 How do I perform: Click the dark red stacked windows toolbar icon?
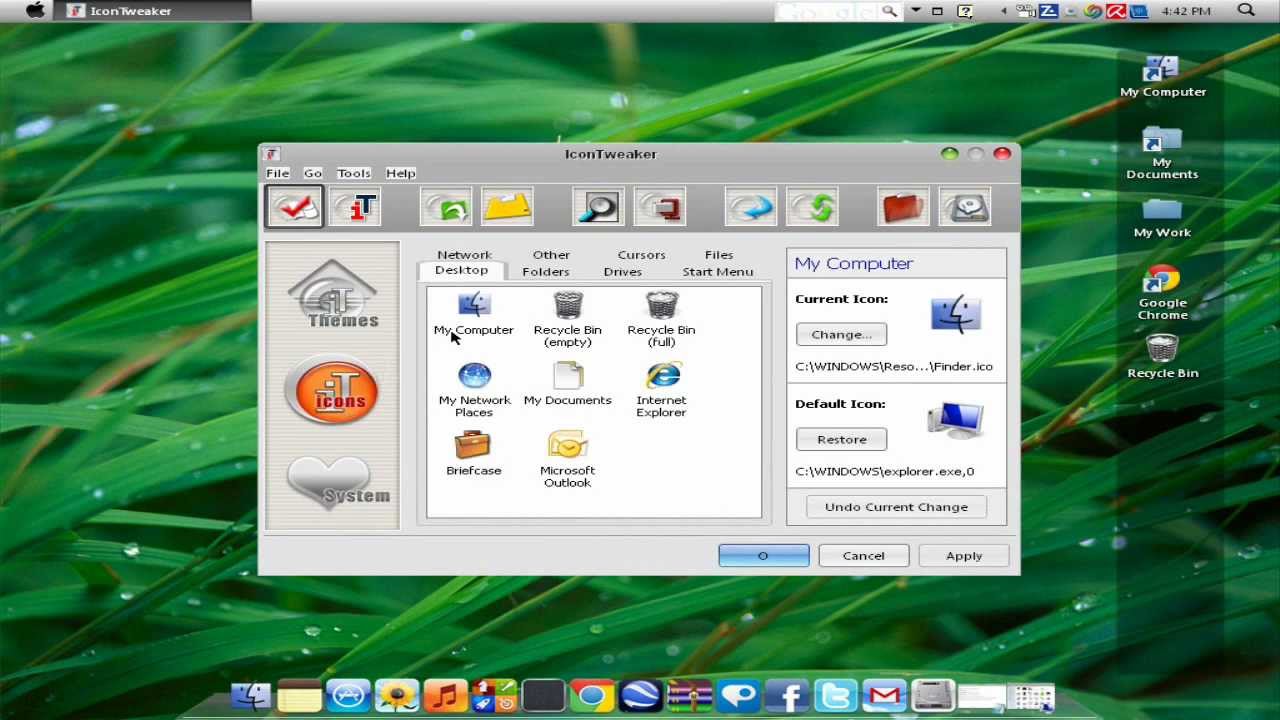[x=660, y=207]
